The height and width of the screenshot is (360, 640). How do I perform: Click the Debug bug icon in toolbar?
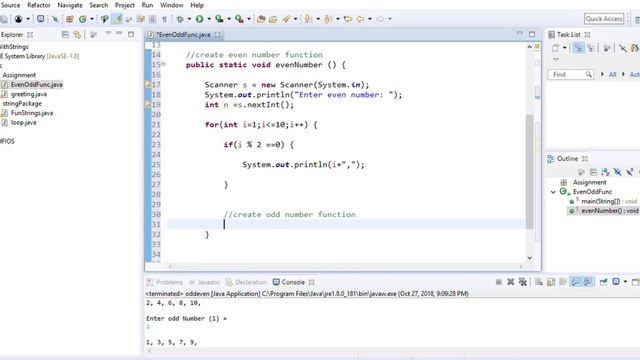pyautogui.click(x=180, y=19)
